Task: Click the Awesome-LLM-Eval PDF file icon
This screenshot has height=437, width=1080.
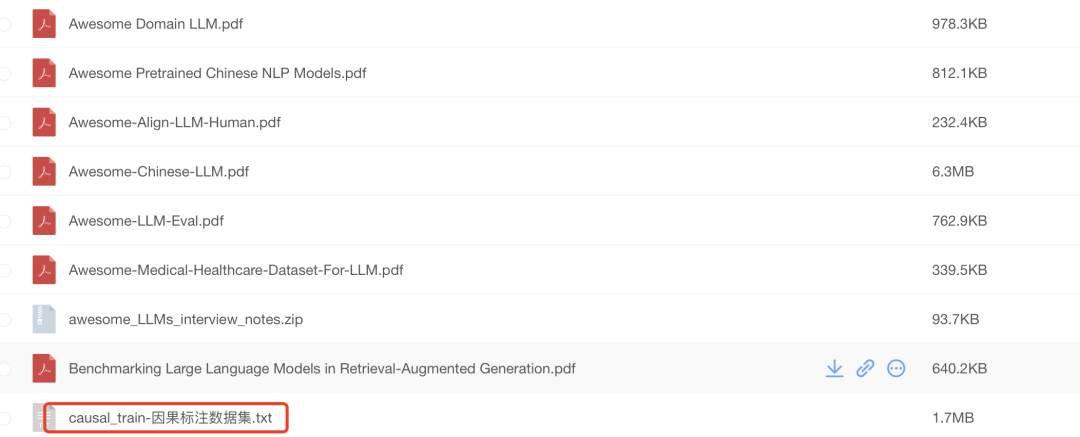Action: click(x=44, y=221)
